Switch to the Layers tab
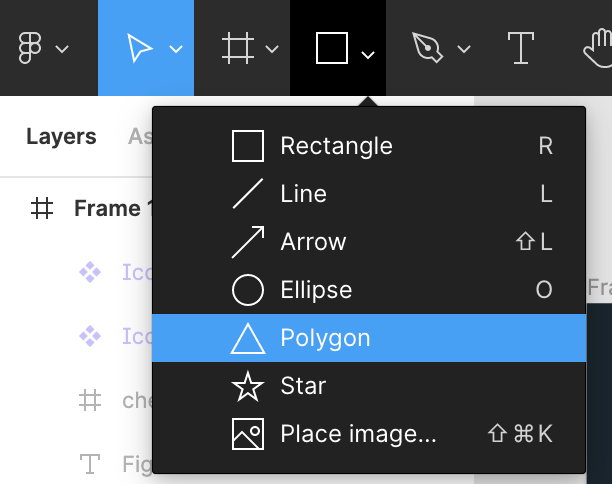The image size is (612, 484). point(61,137)
